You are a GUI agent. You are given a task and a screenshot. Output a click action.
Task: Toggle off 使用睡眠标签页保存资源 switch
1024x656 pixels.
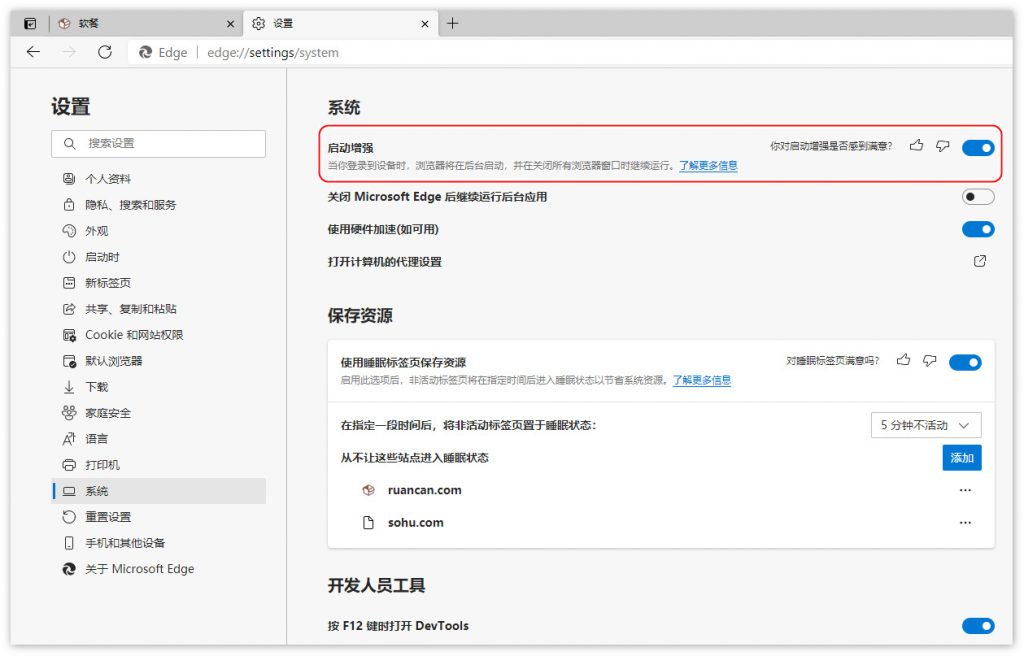[965, 362]
